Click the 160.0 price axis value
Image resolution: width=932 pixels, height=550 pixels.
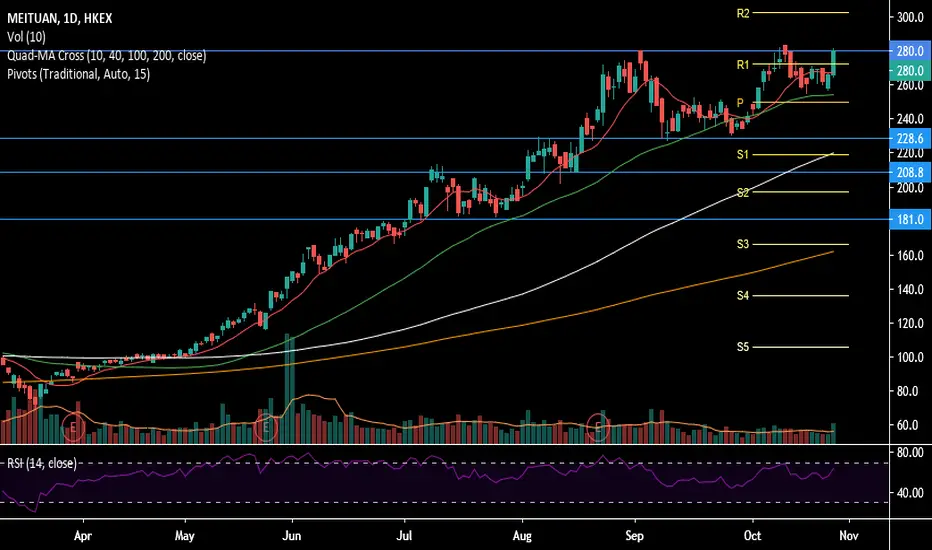pyautogui.click(x=910, y=255)
